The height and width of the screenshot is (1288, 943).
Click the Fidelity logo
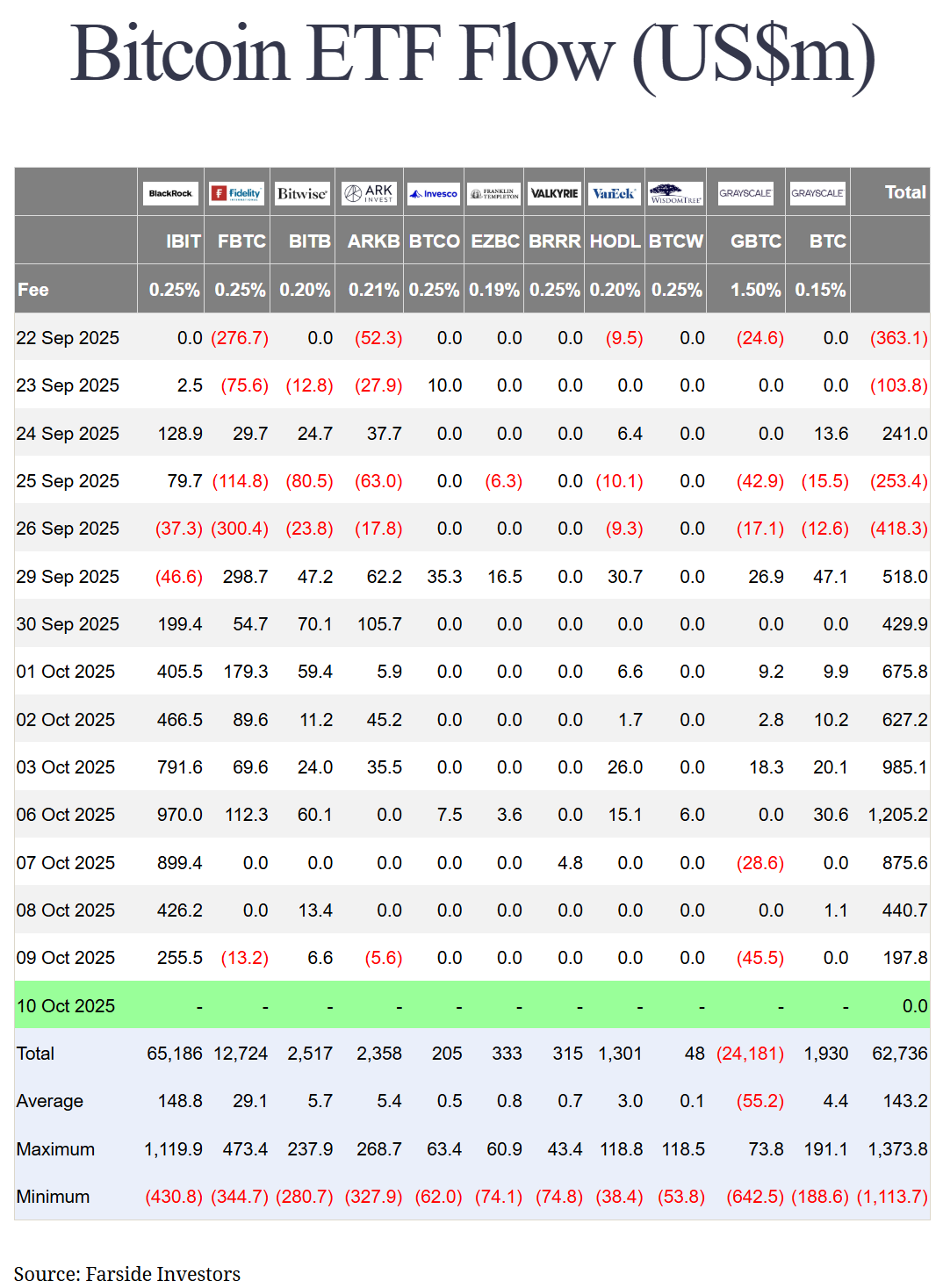237,193
